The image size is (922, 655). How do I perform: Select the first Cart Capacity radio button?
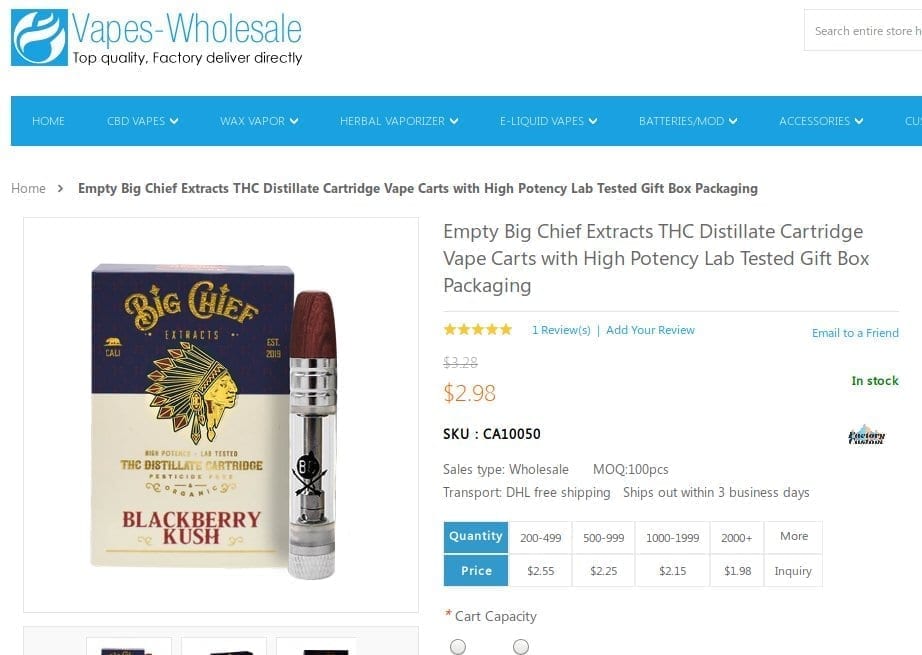(x=457, y=647)
